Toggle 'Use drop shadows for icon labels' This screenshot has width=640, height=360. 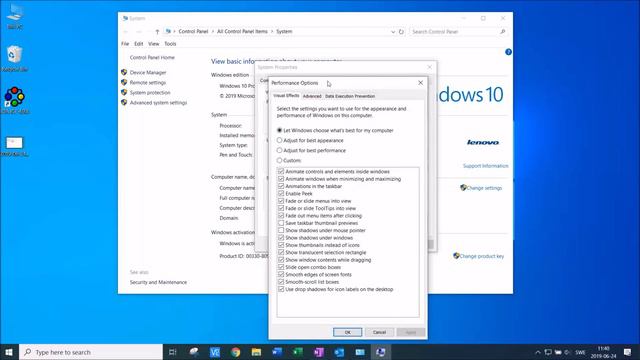(281, 289)
